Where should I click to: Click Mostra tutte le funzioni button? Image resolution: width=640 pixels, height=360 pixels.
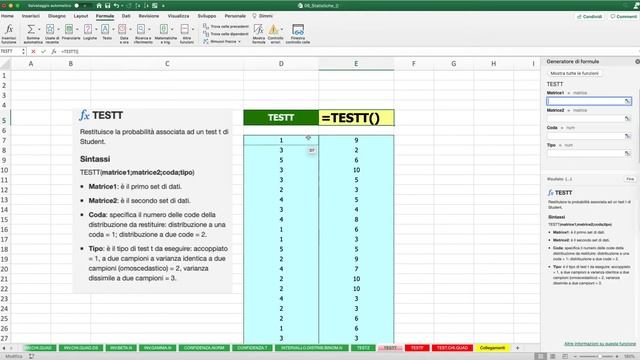point(574,73)
